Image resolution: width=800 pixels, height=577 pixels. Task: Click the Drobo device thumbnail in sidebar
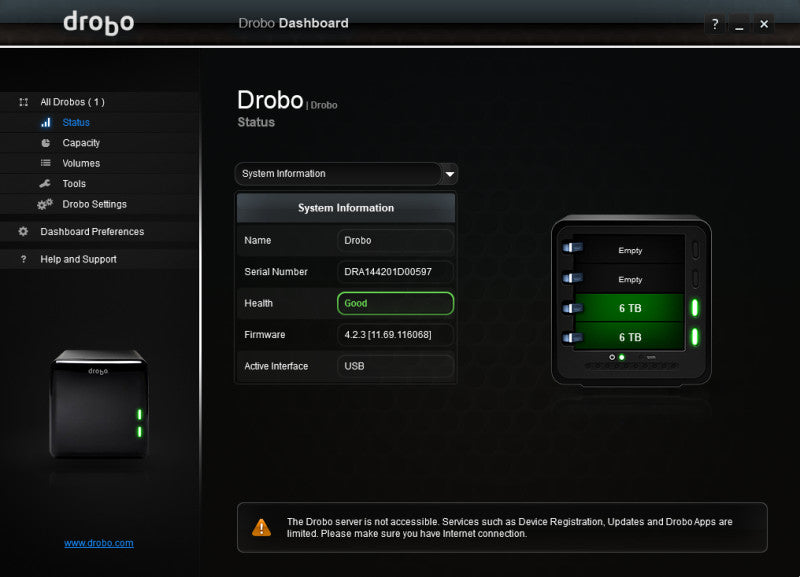point(98,404)
